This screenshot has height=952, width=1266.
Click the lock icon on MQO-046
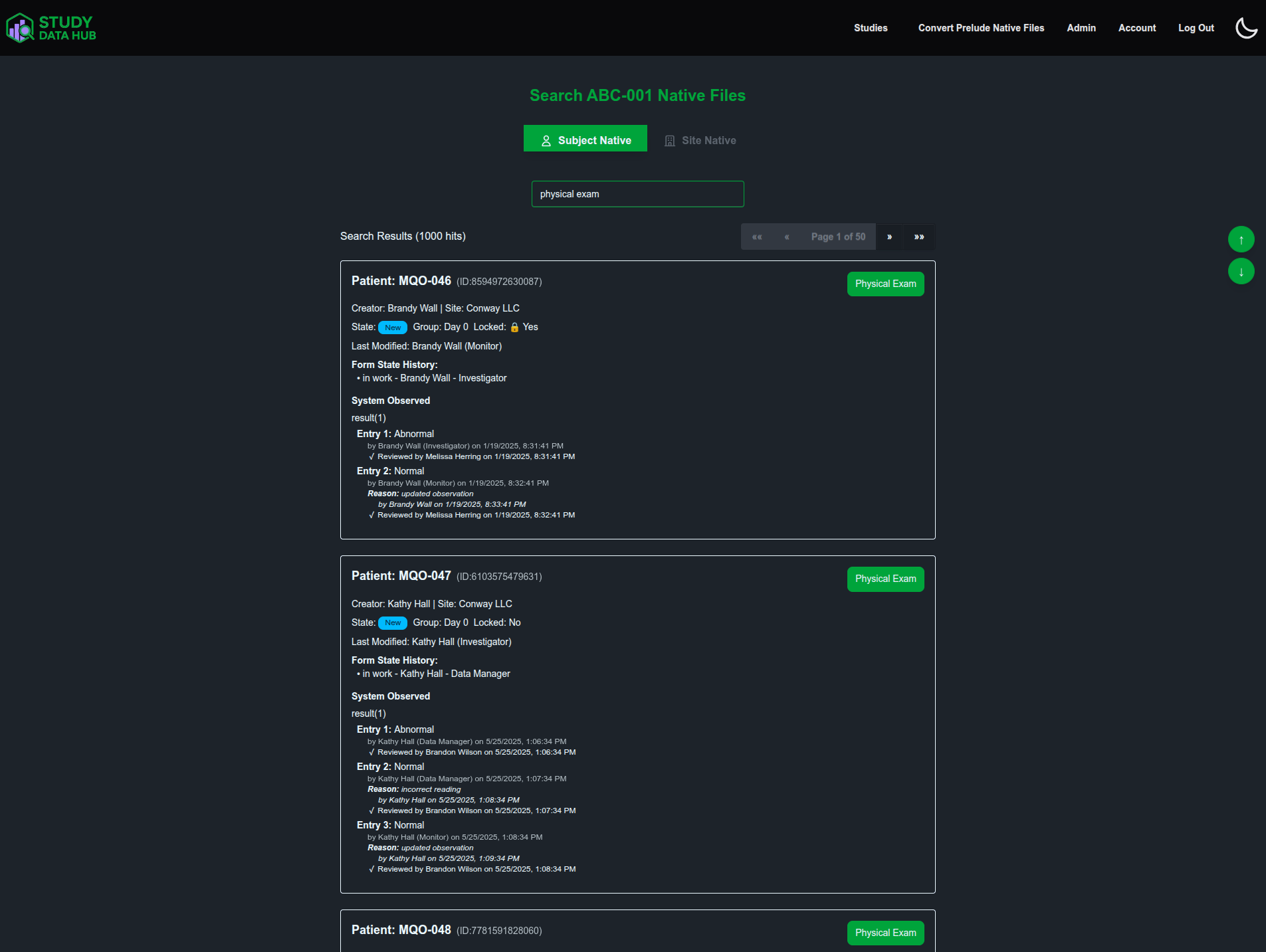[516, 327]
